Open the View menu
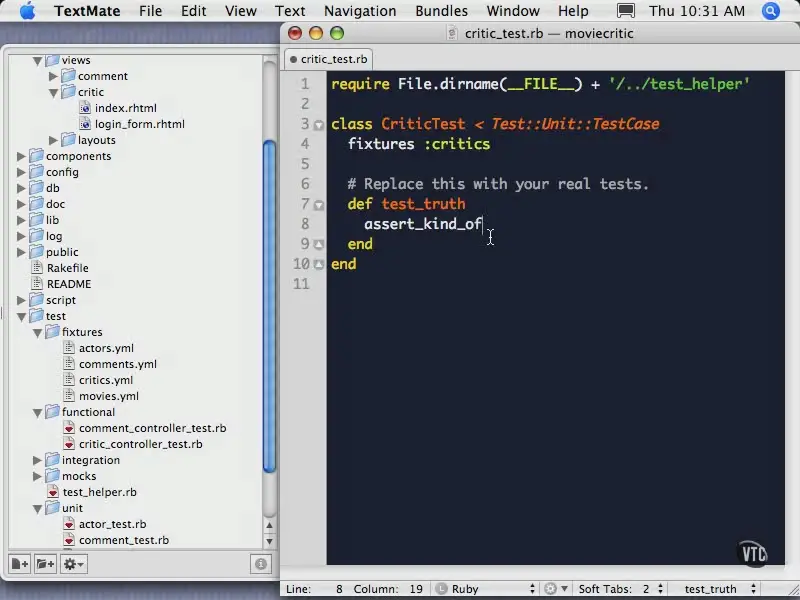This screenshot has height=600, width=800. tap(241, 11)
